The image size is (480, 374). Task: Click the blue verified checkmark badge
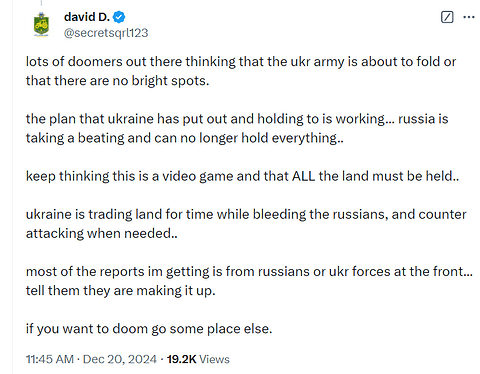[x=119, y=17]
